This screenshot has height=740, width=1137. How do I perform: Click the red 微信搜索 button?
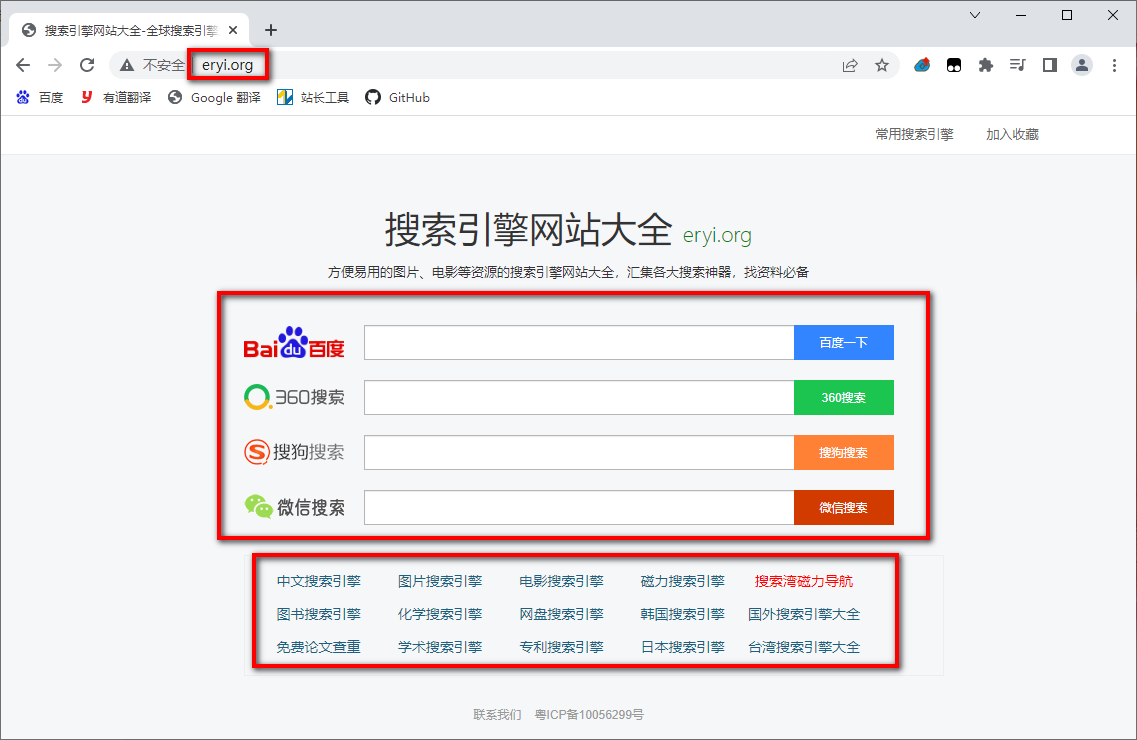click(x=844, y=507)
